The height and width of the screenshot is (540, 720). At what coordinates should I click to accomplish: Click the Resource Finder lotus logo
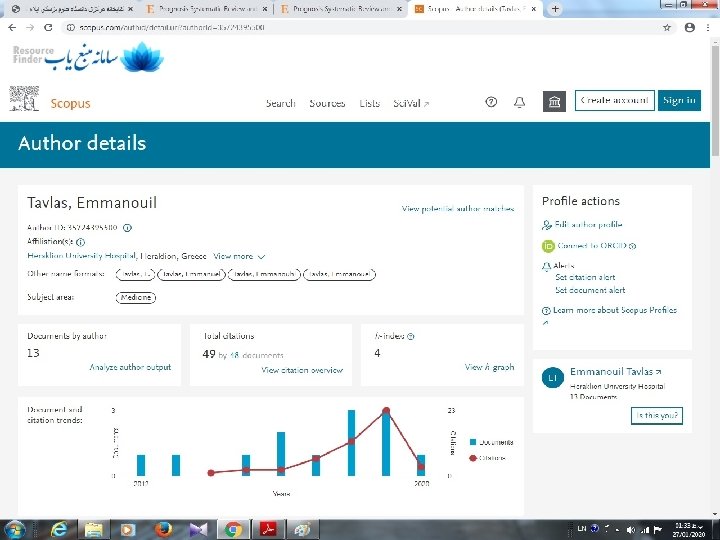[141, 57]
